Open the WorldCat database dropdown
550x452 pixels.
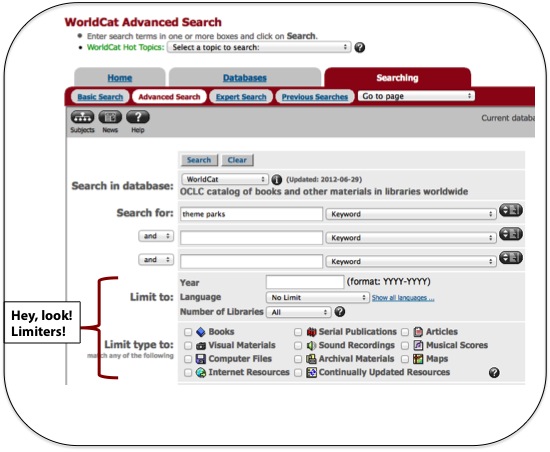click(x=225, y=180)
